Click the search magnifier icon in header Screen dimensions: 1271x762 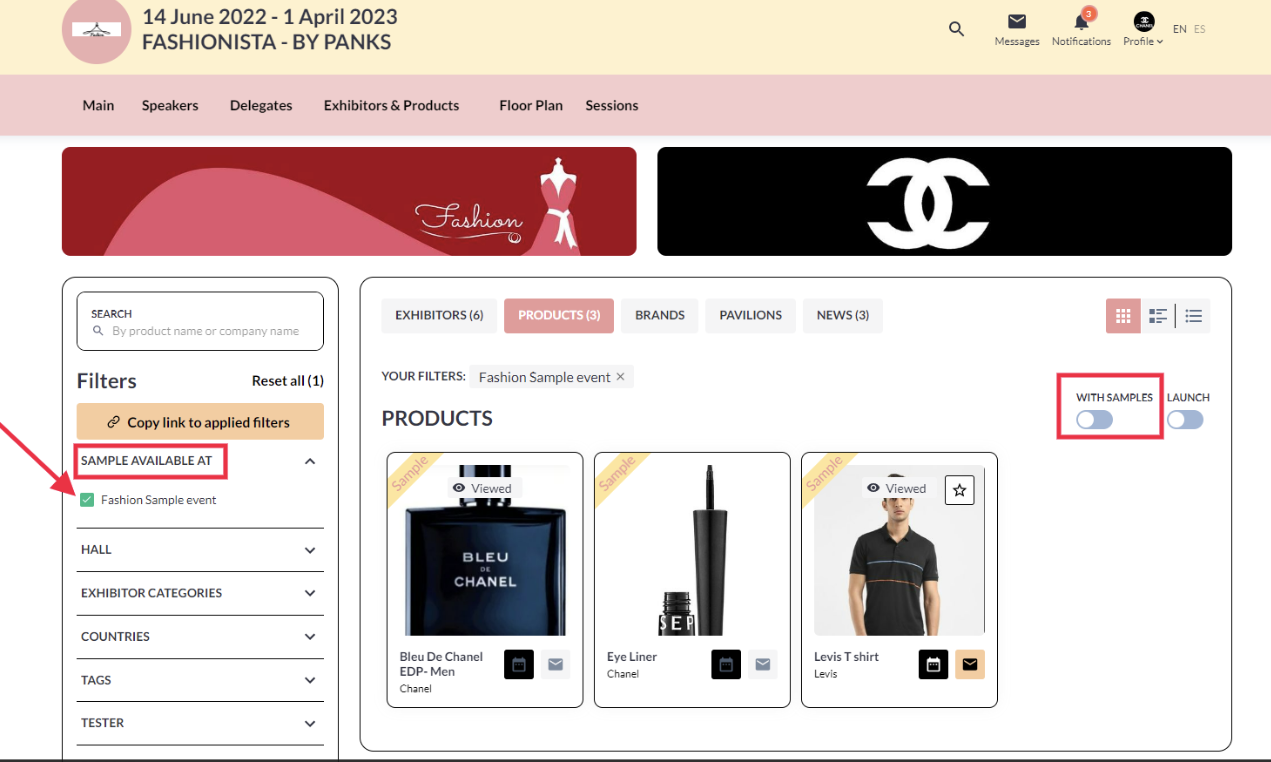pos(956,29)
